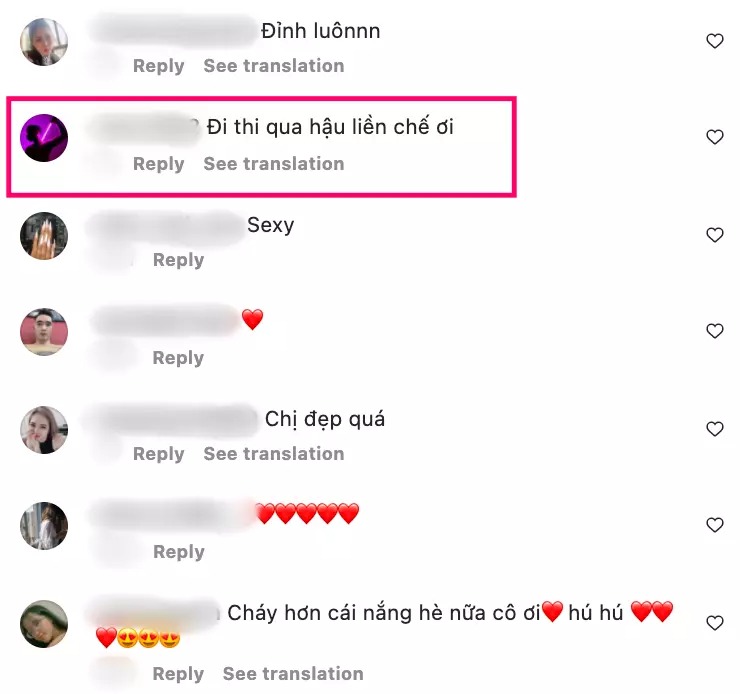See translation of "Chị đẹp quá"

pyautogui.click(x=274, y=453)
